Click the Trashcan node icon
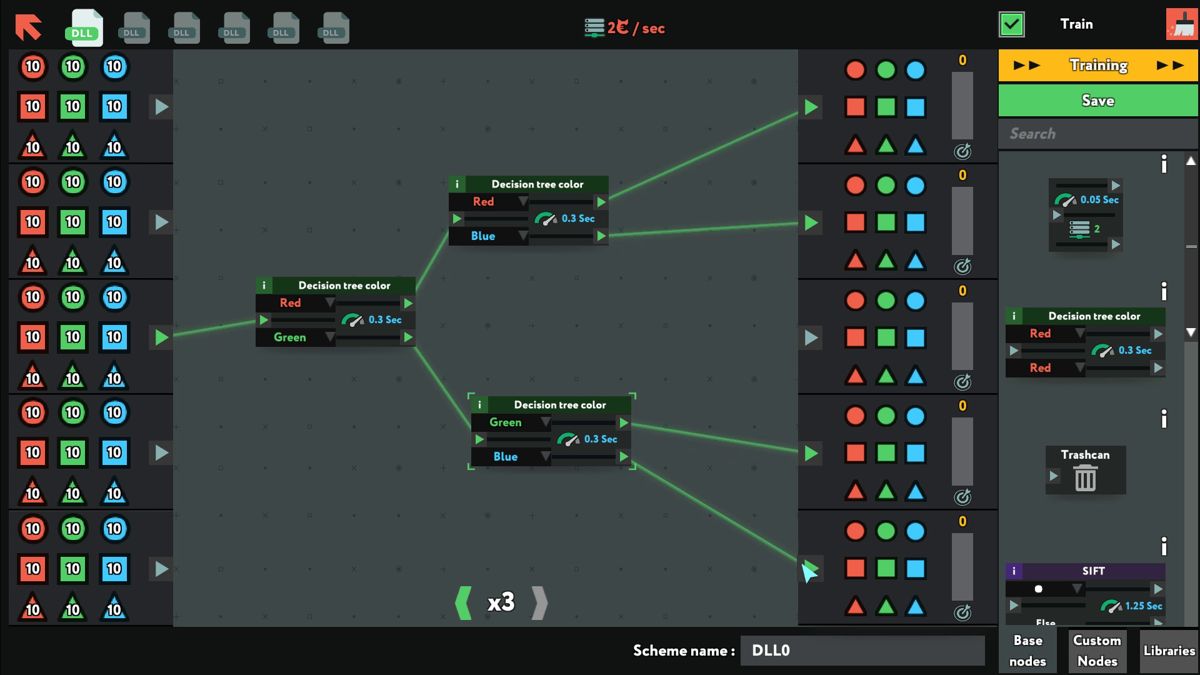This screenshot has height=675, width=1200. 1085,478
